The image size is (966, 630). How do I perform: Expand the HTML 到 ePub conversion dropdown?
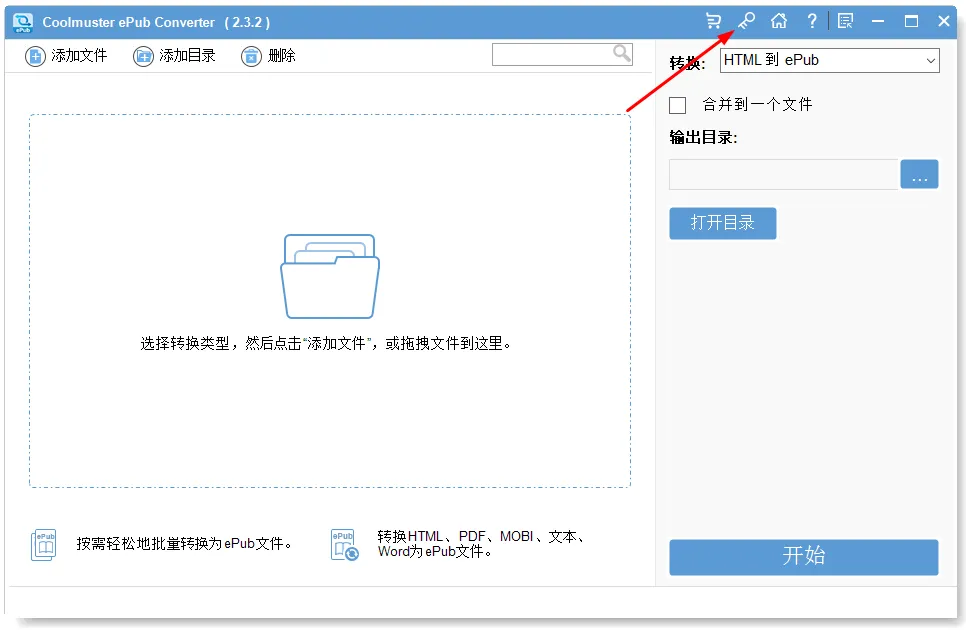coord(829,60)
